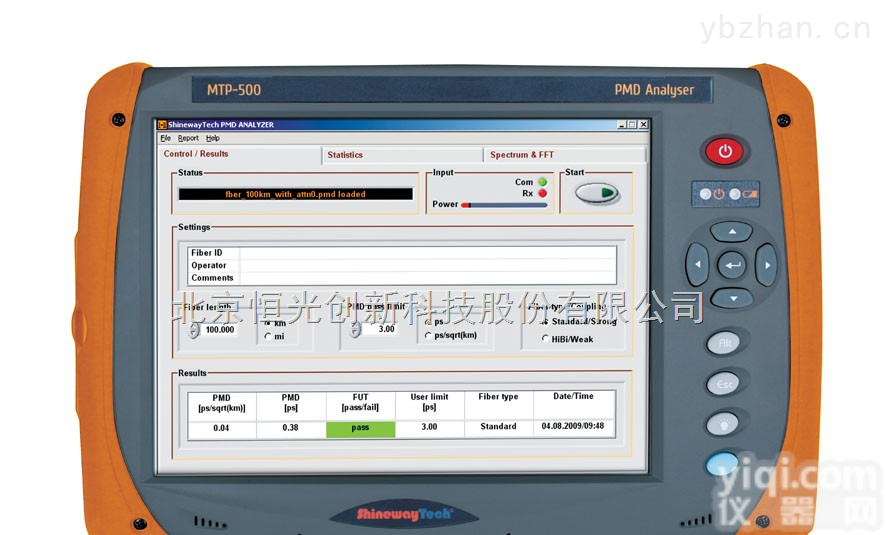
Task: Click the Power level indicator bar
Action: point(504,205)
